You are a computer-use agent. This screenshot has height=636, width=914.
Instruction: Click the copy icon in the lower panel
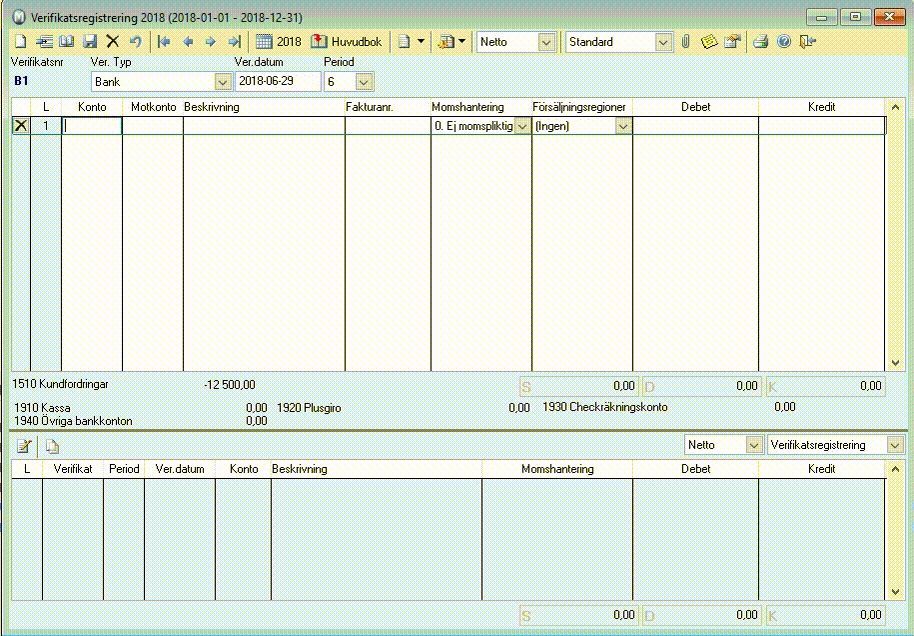pos(52,447)
